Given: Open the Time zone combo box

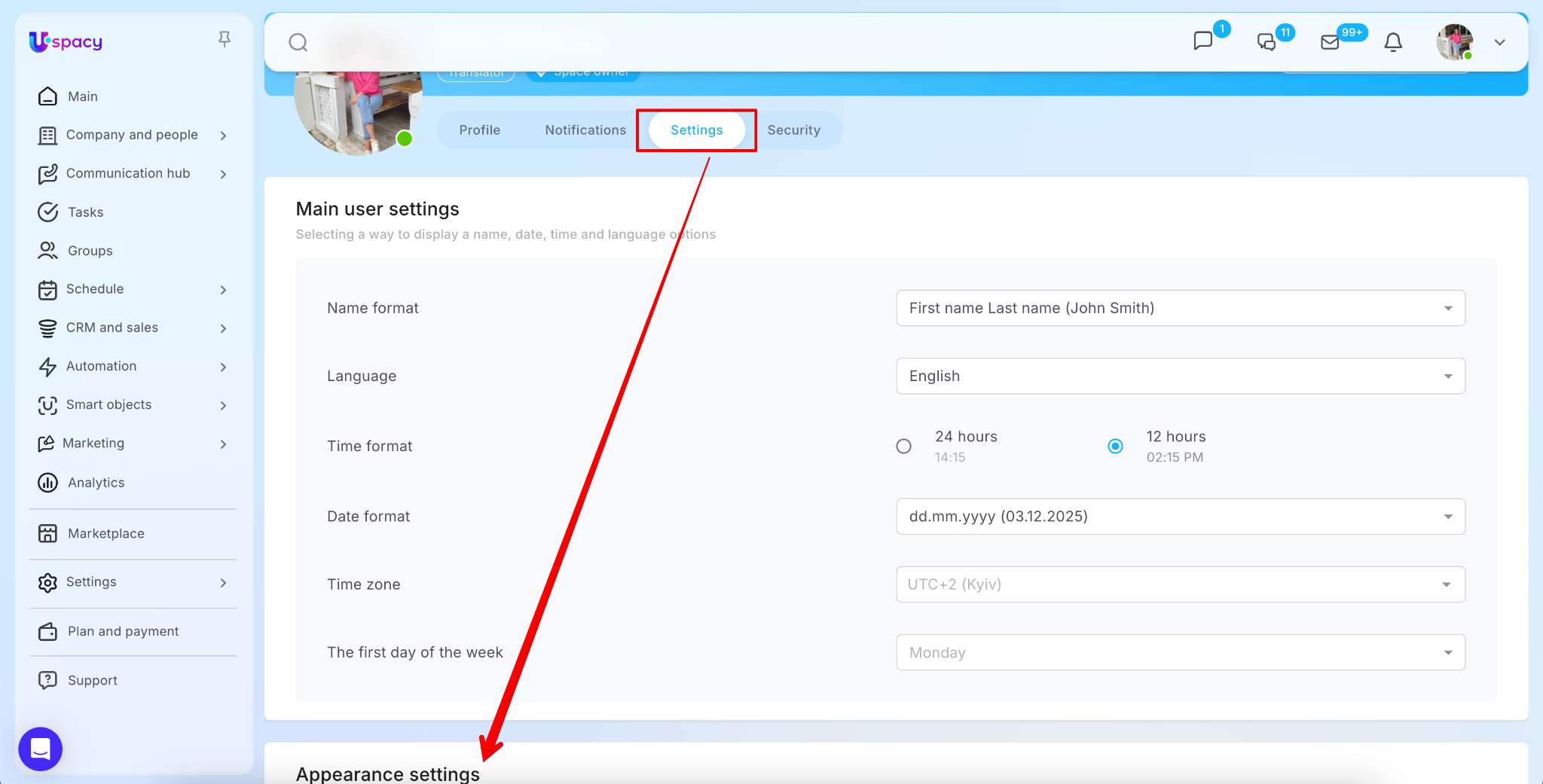Looking at the screenshot, I should (x=1180, y=584).
